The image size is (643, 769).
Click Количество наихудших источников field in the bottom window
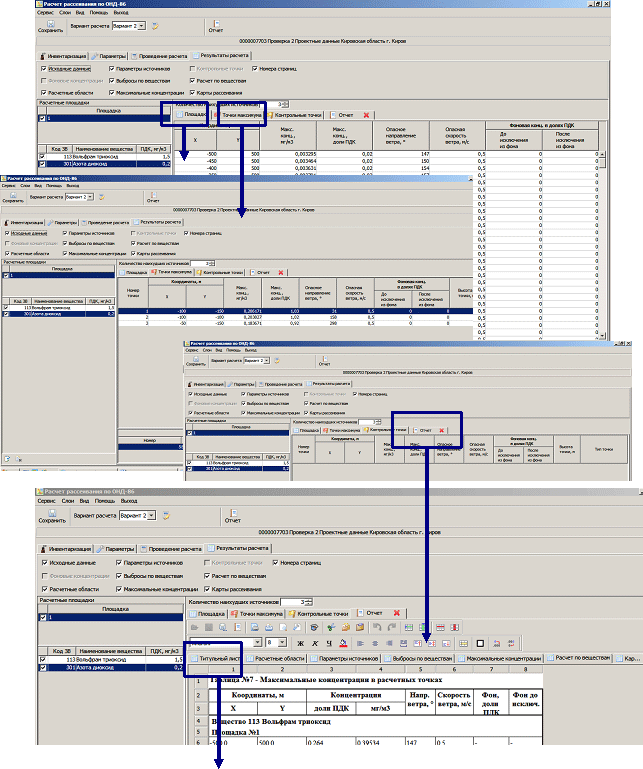pos(290,600)
